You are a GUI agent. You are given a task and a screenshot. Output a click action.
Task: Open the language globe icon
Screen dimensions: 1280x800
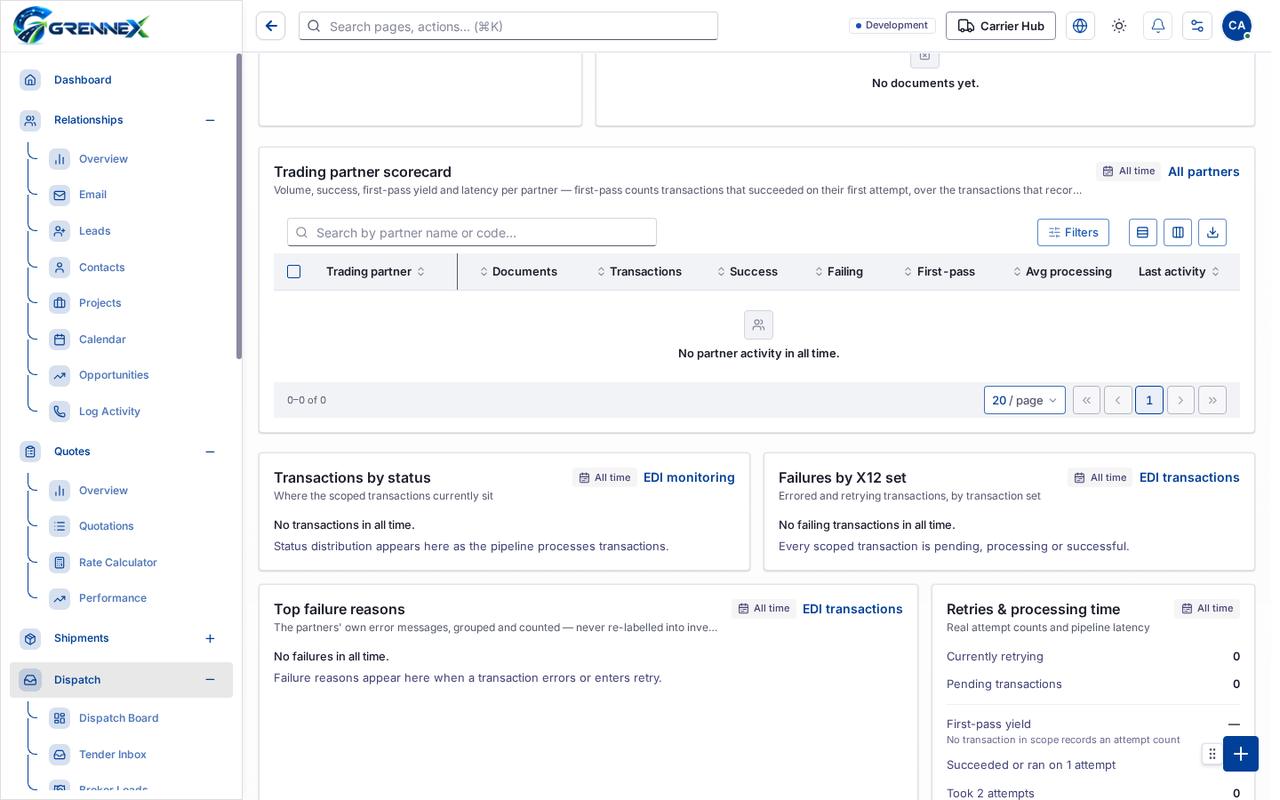coord(1080,26)
